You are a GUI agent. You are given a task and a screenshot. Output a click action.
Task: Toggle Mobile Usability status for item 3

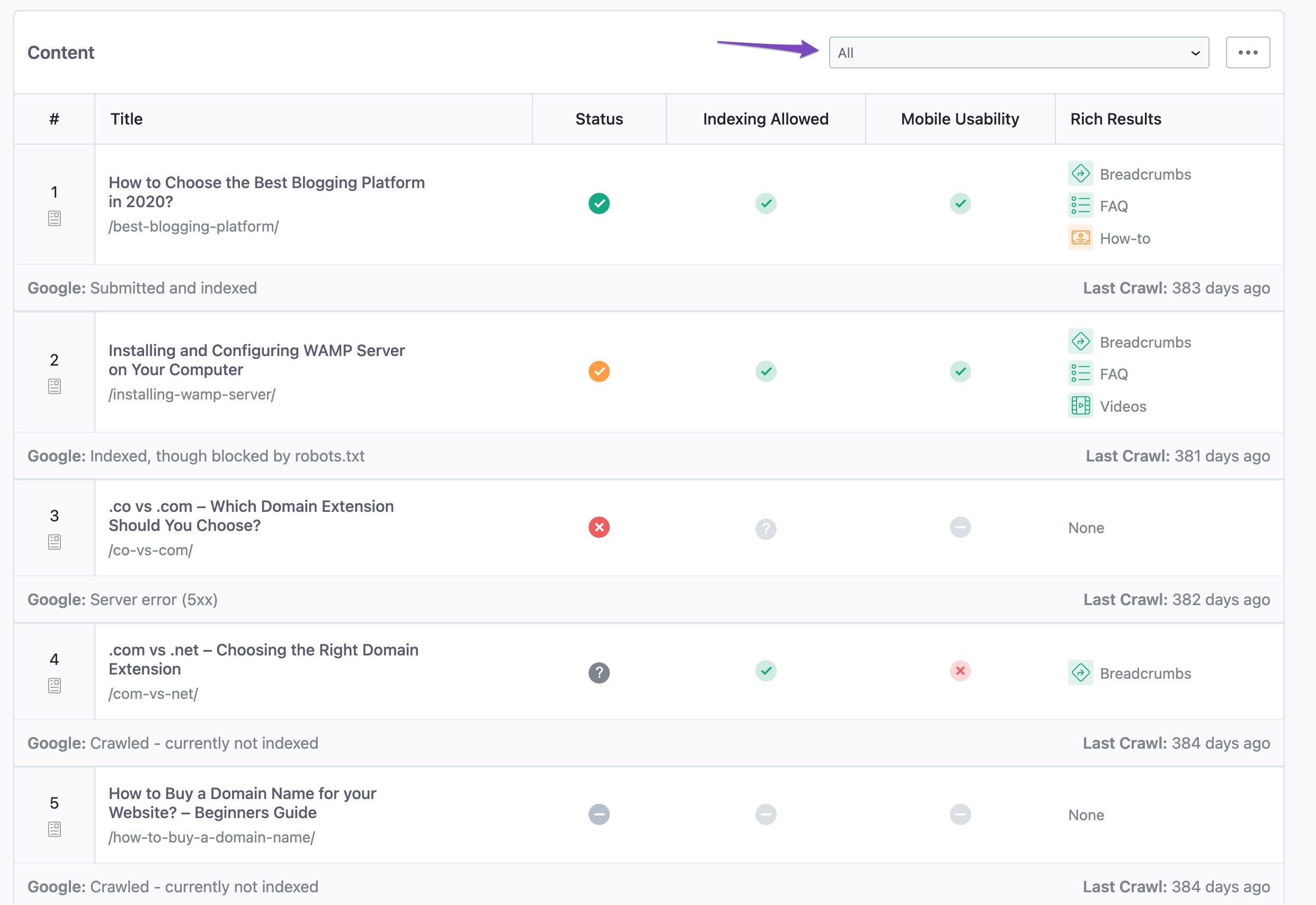pos(960,527)
